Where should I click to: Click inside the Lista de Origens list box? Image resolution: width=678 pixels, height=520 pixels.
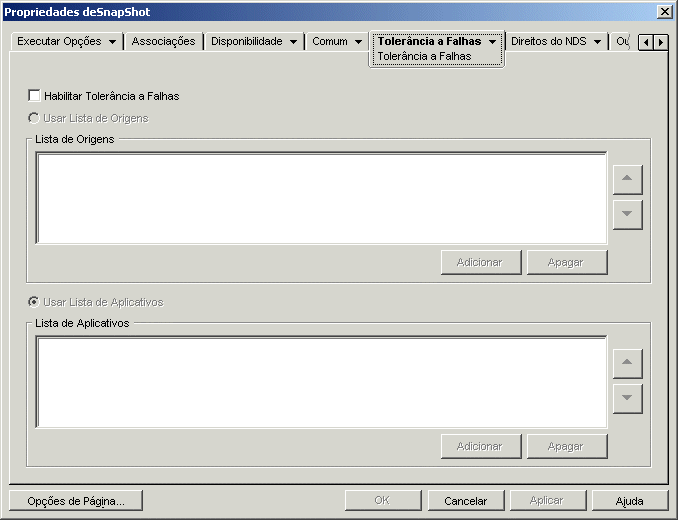pyautogui.click(x=321, y=198)
